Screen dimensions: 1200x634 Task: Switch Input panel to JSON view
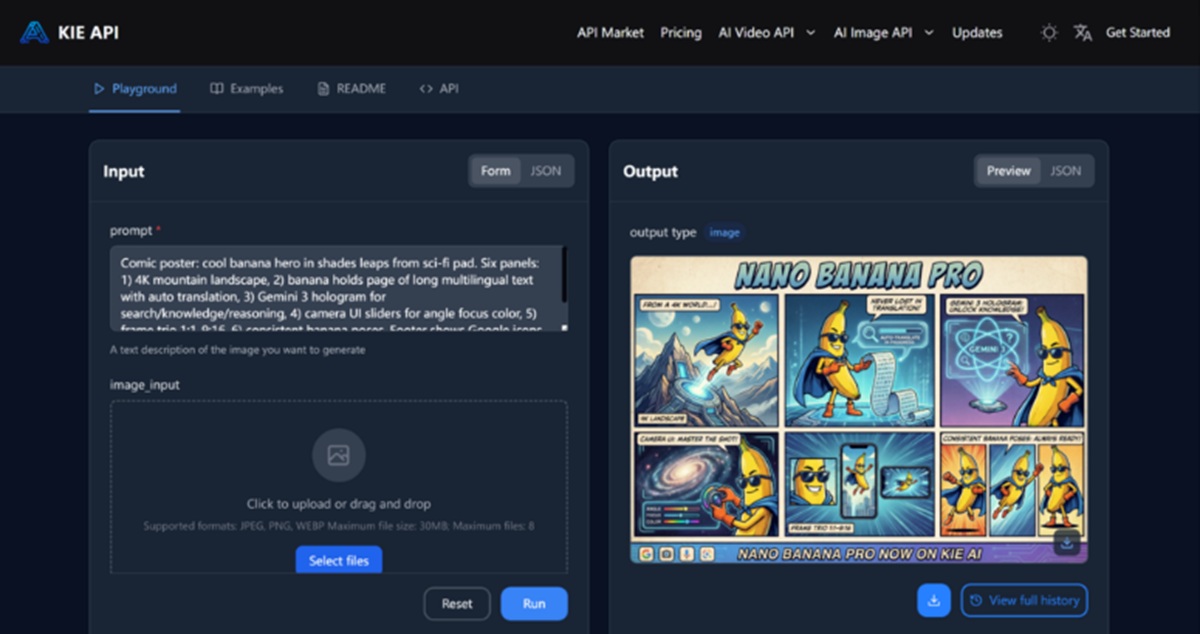545,171
